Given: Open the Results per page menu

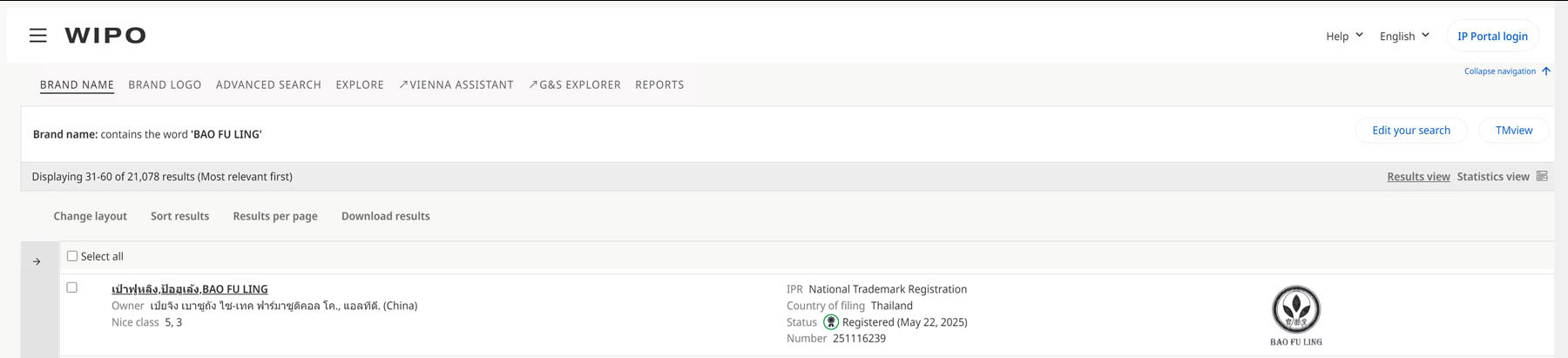Looking at the screenshot, I should click(275, 216).
